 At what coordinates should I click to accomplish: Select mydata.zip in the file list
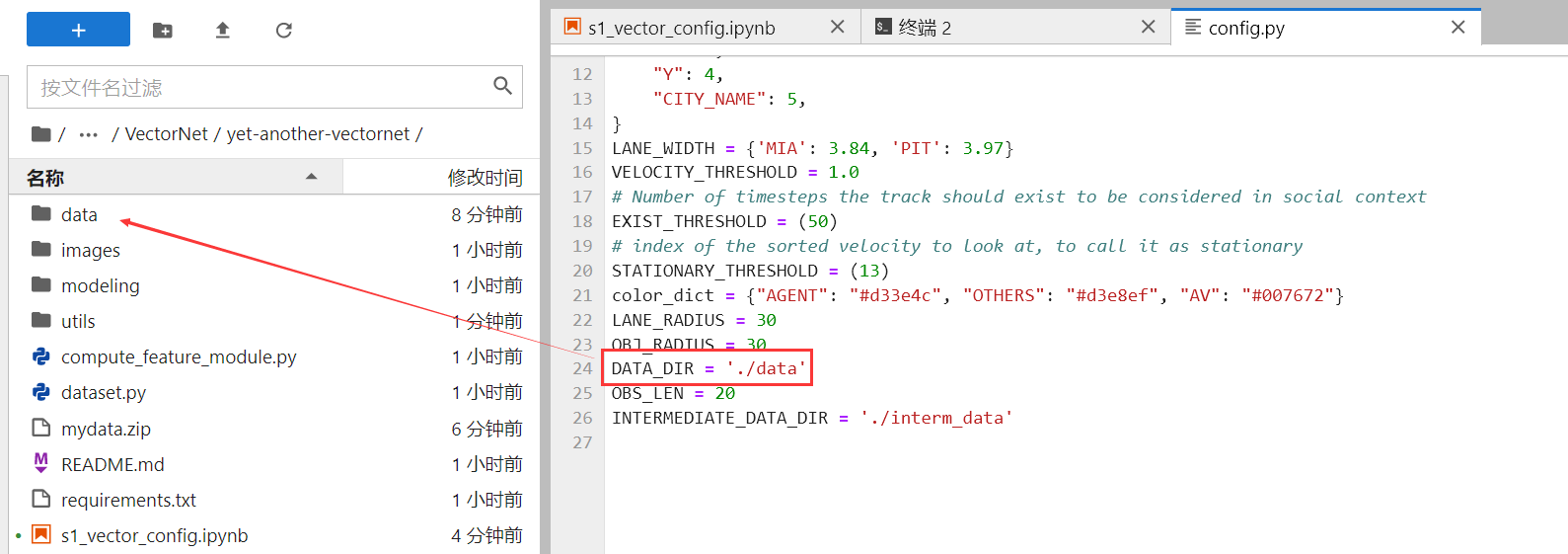[x=106, y=429]
